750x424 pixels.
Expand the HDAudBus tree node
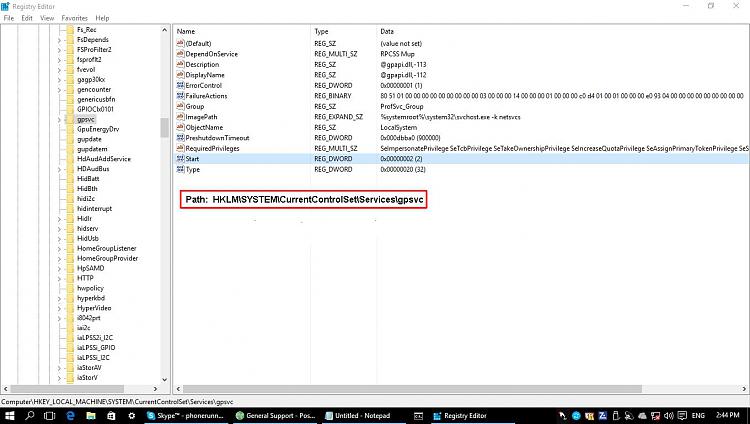[x=59, y=169]
